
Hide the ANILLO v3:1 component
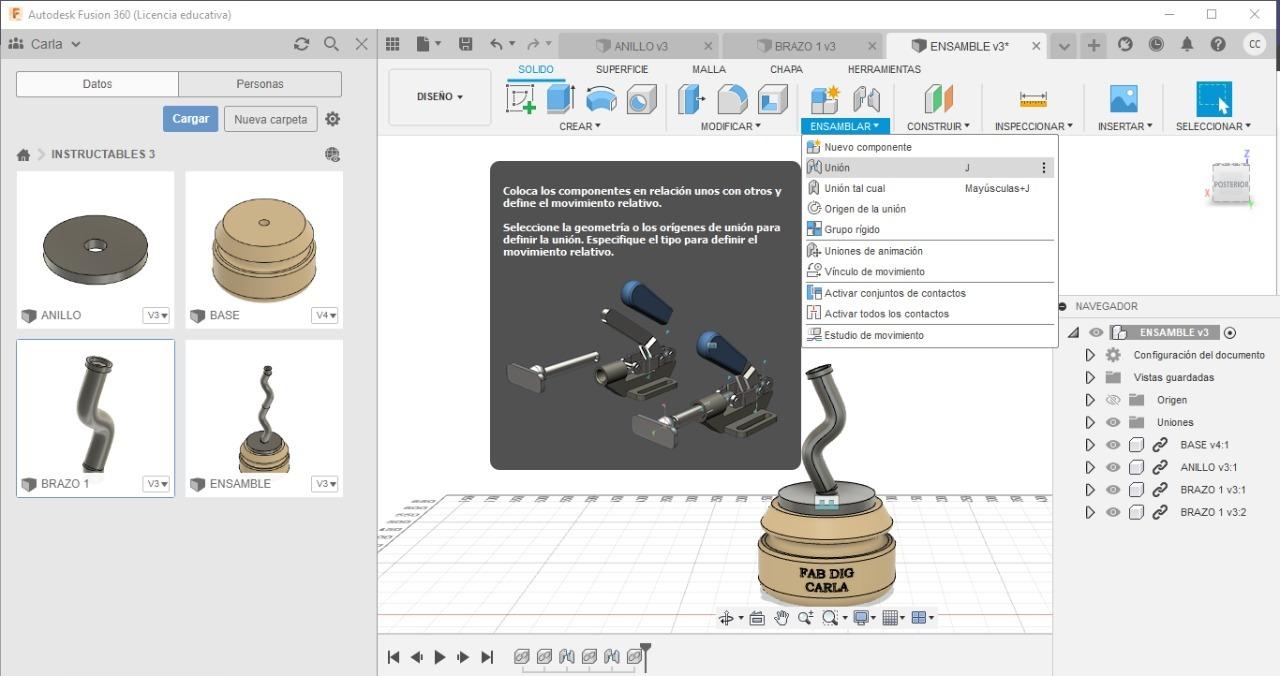[1113, 467]
